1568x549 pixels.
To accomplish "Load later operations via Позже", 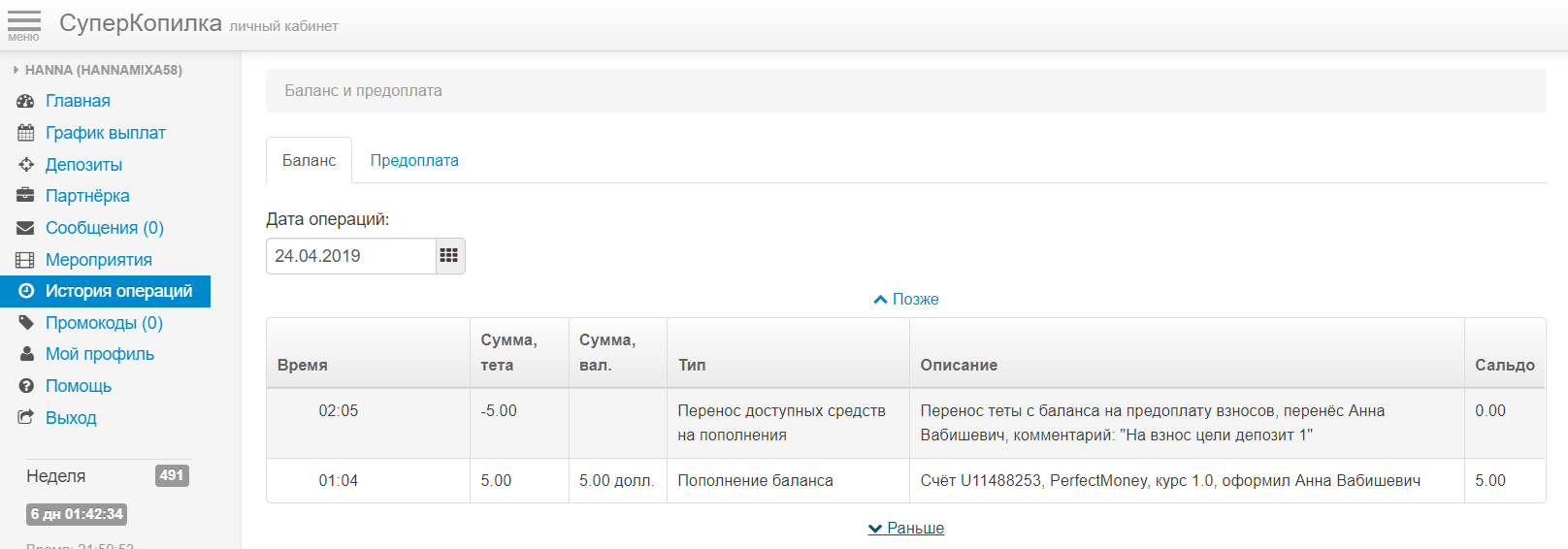I will [x=906, y=300].
